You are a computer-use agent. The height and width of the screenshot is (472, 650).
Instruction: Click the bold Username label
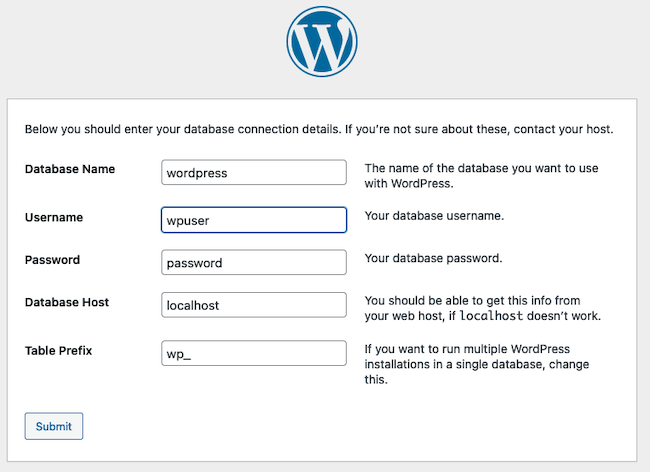point(53,217)
